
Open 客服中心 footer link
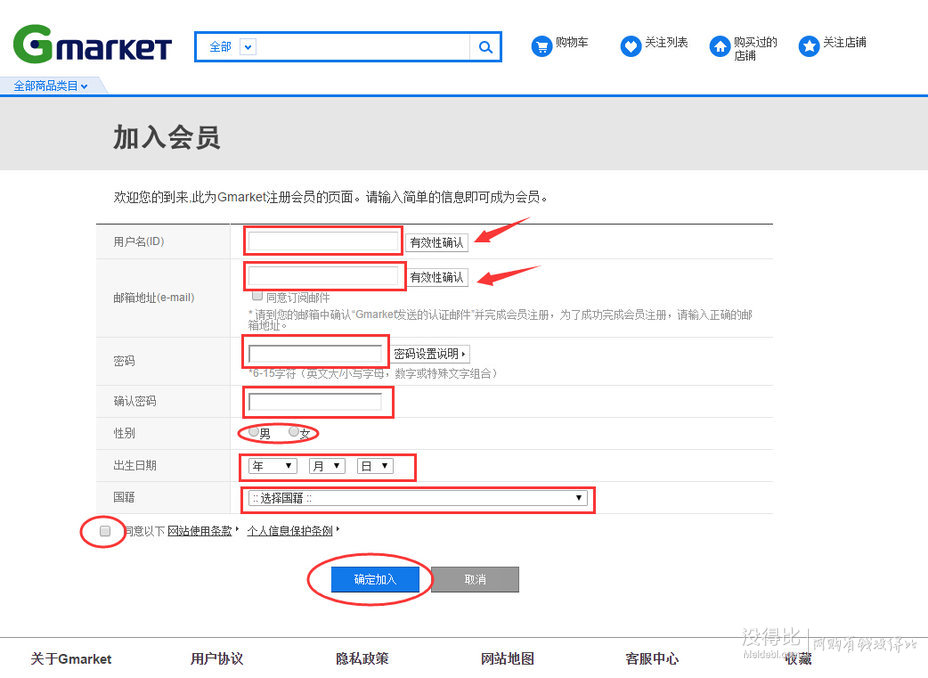pos(652,658)
